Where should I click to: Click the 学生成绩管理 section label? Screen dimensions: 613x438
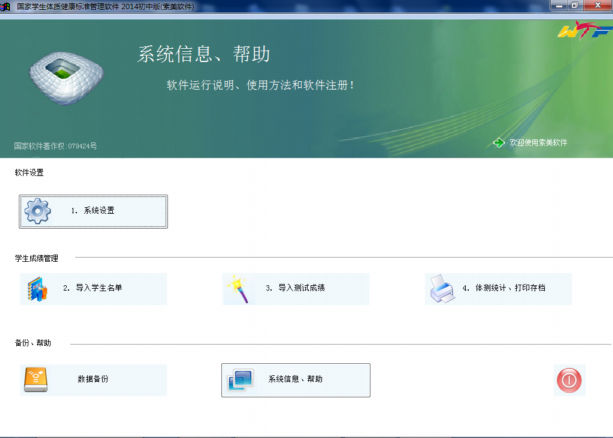click(36, 258)
